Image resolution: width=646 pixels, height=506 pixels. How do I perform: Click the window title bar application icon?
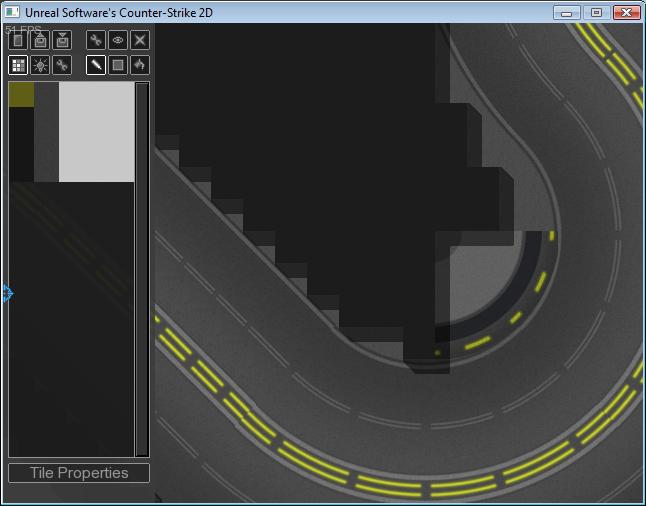12,12
